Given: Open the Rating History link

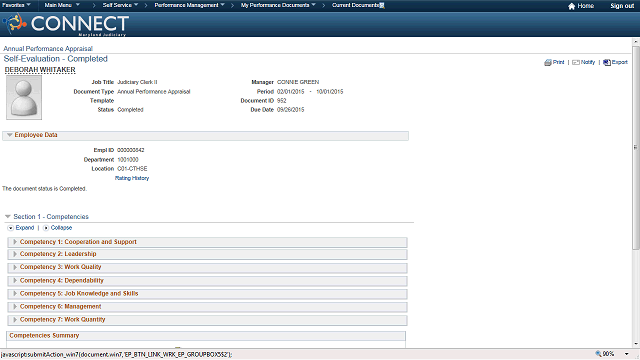Looking at the screenshot, I should (x=132, y=178).
